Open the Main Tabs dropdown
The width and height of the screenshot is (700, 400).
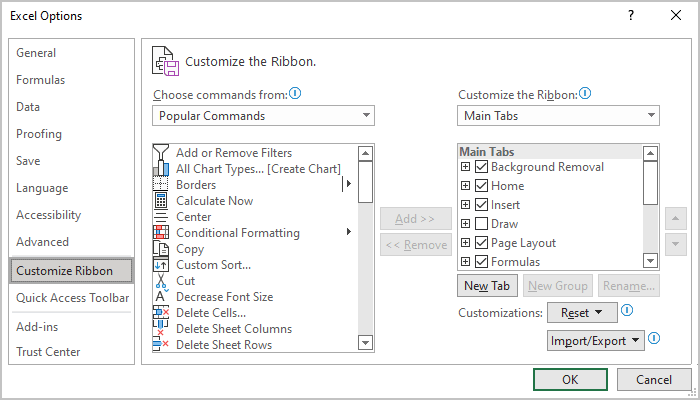(558, 116)
